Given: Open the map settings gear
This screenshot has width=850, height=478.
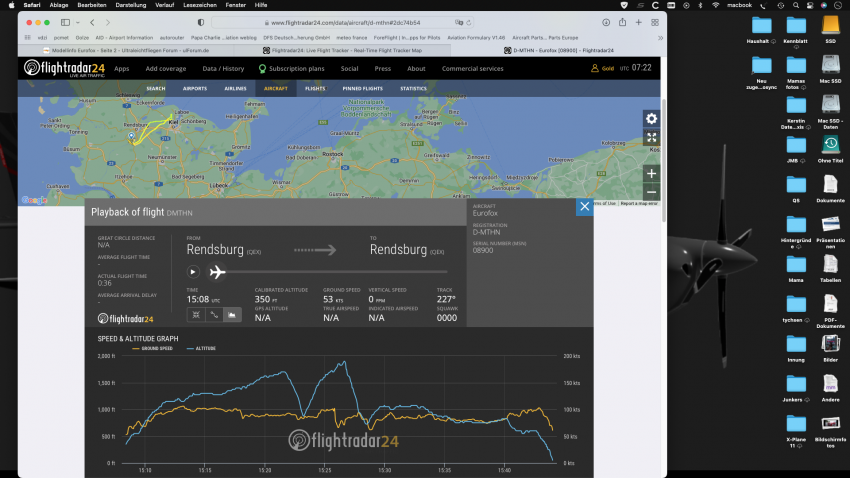Looking at the screenshot, I should pos(651,119).
